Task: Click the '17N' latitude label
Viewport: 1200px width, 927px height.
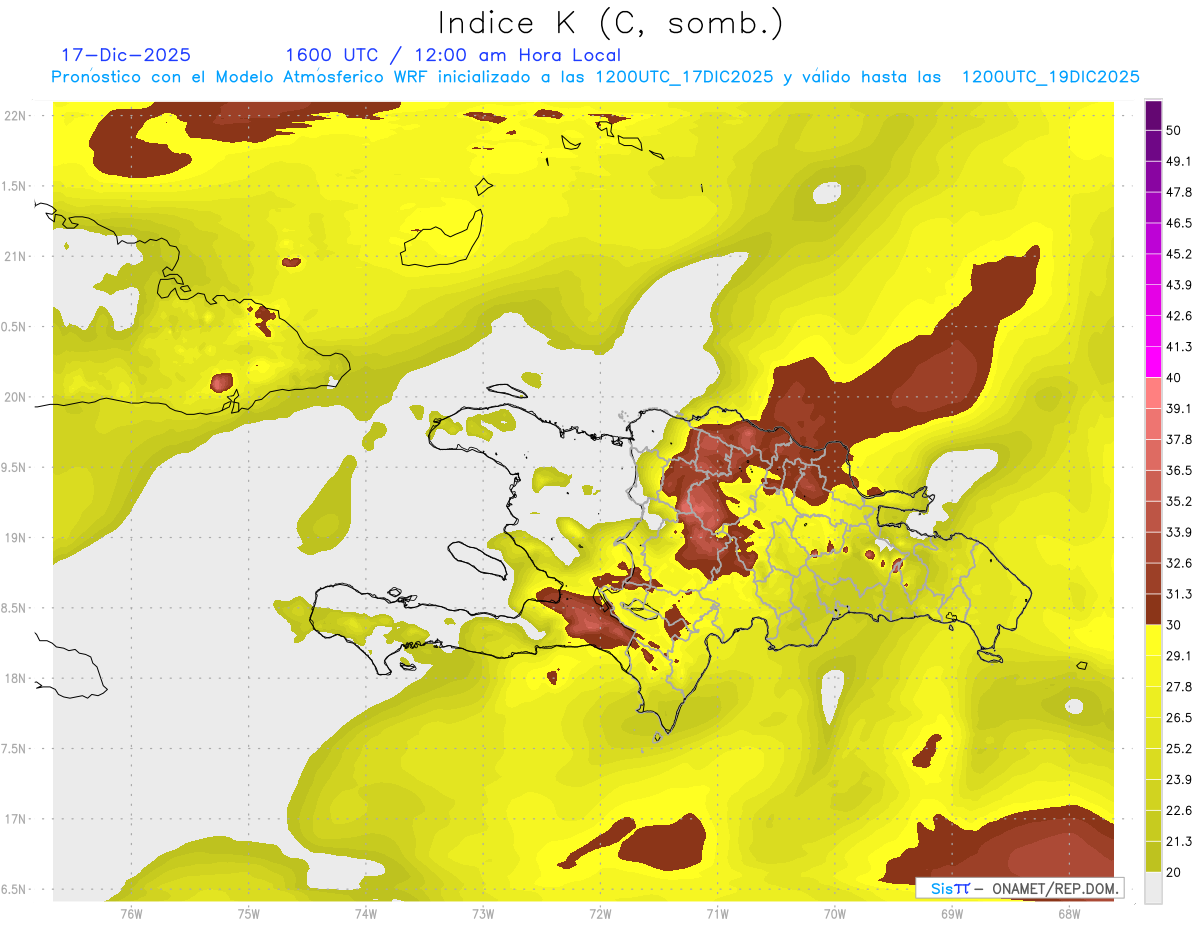Action: (17, 819)
